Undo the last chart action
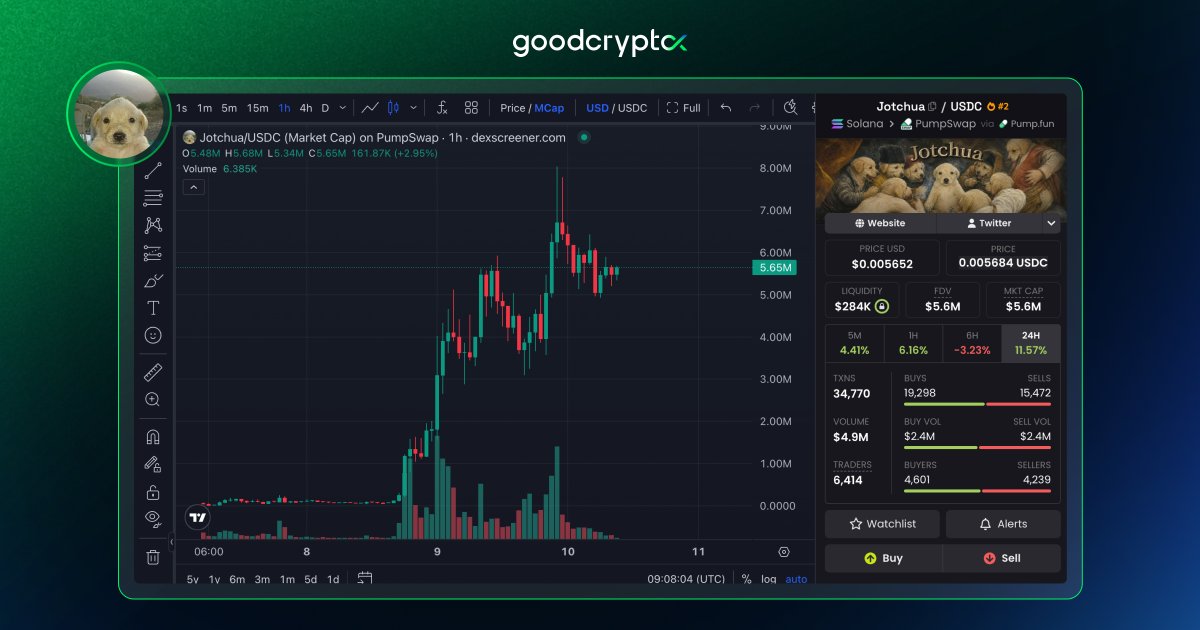The image size is (1200, 630). pos(726,108)
